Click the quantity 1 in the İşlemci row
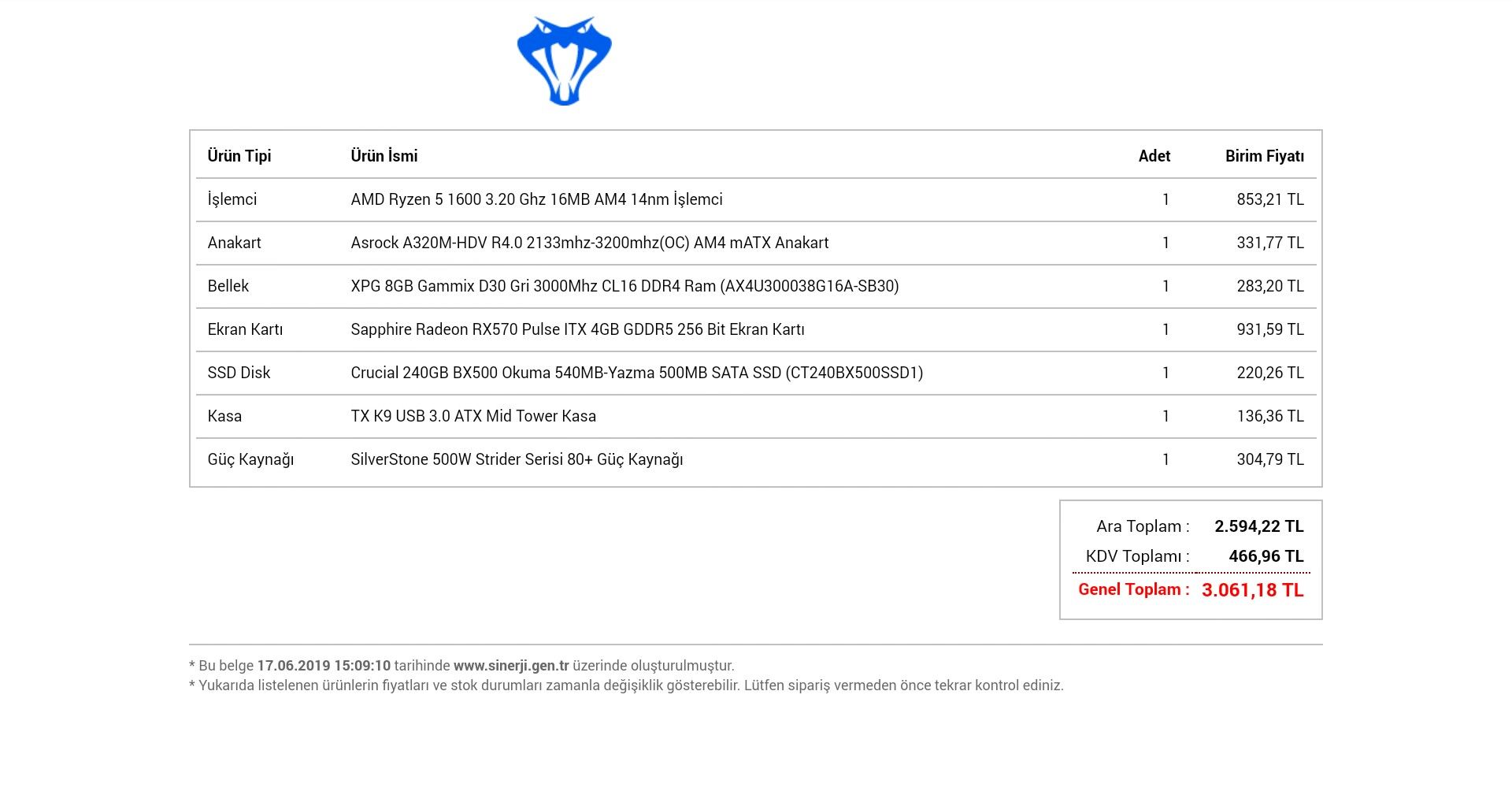1512x795 pixels. (x=1165, y=199)
